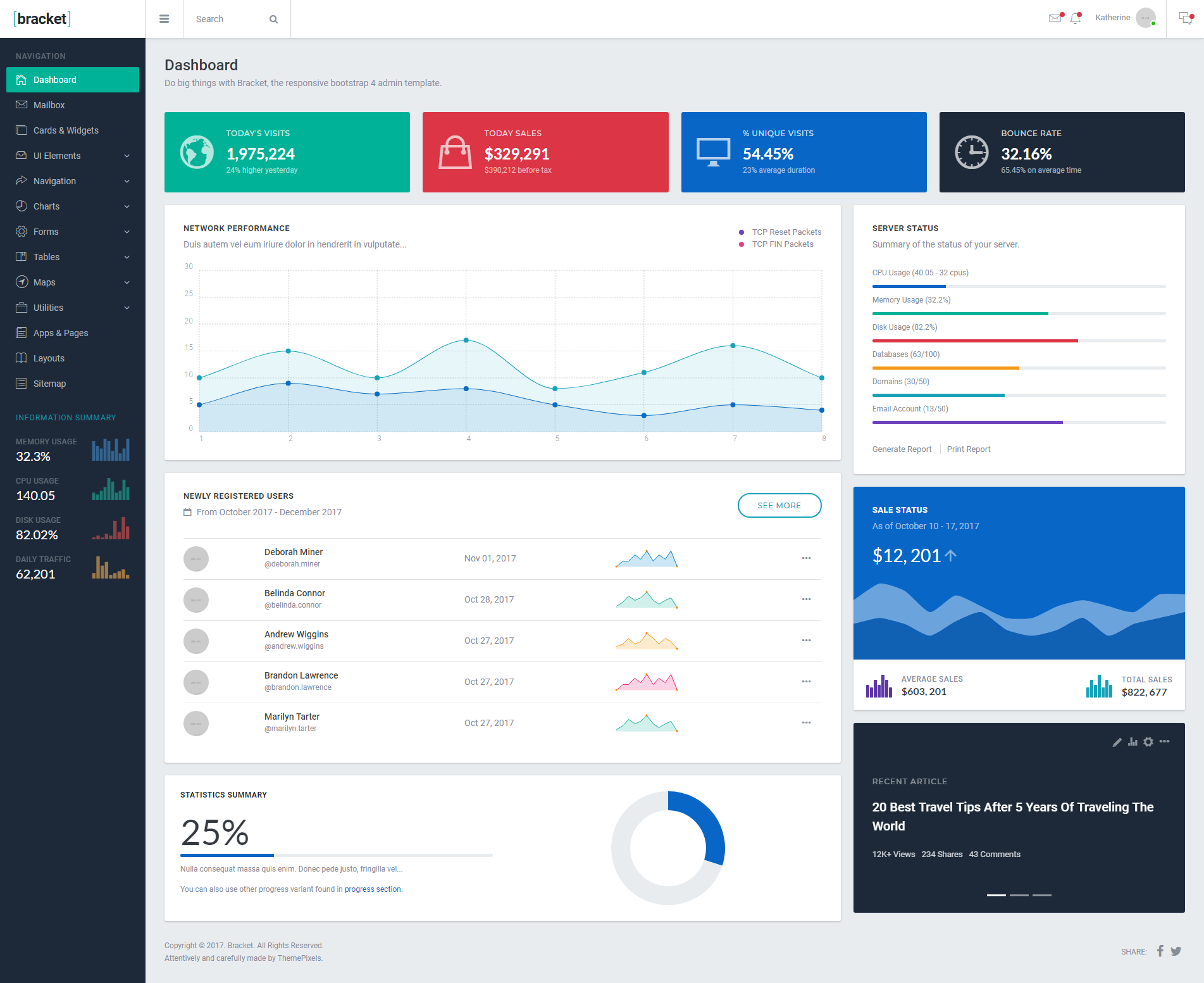Open the gear settings icon on article card
The height and width of the screenshot is (983, 1204).
(x=1148, y=742)
